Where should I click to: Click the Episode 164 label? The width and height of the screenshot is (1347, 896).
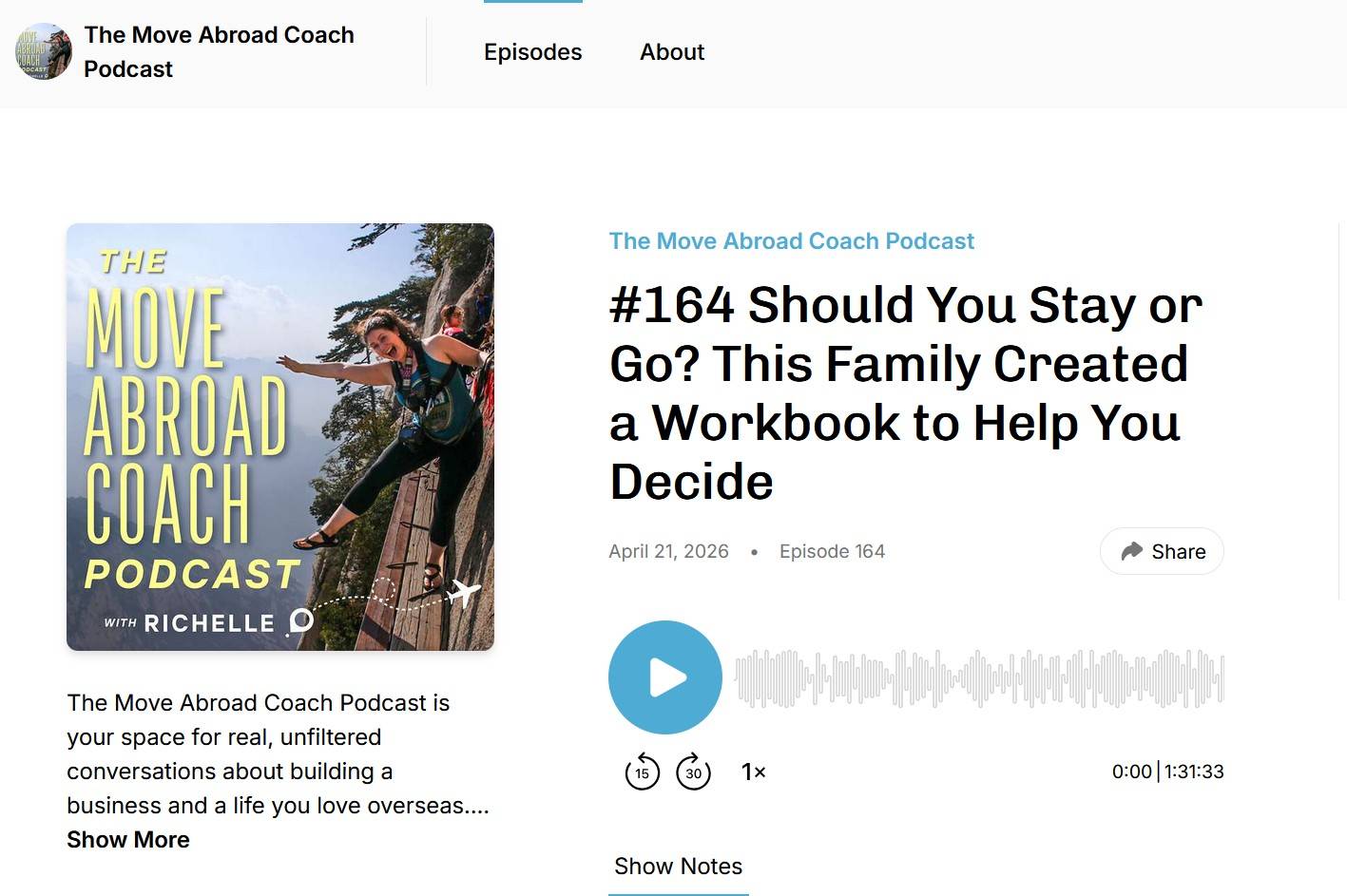pyautogui.click(x=832, y=552)
